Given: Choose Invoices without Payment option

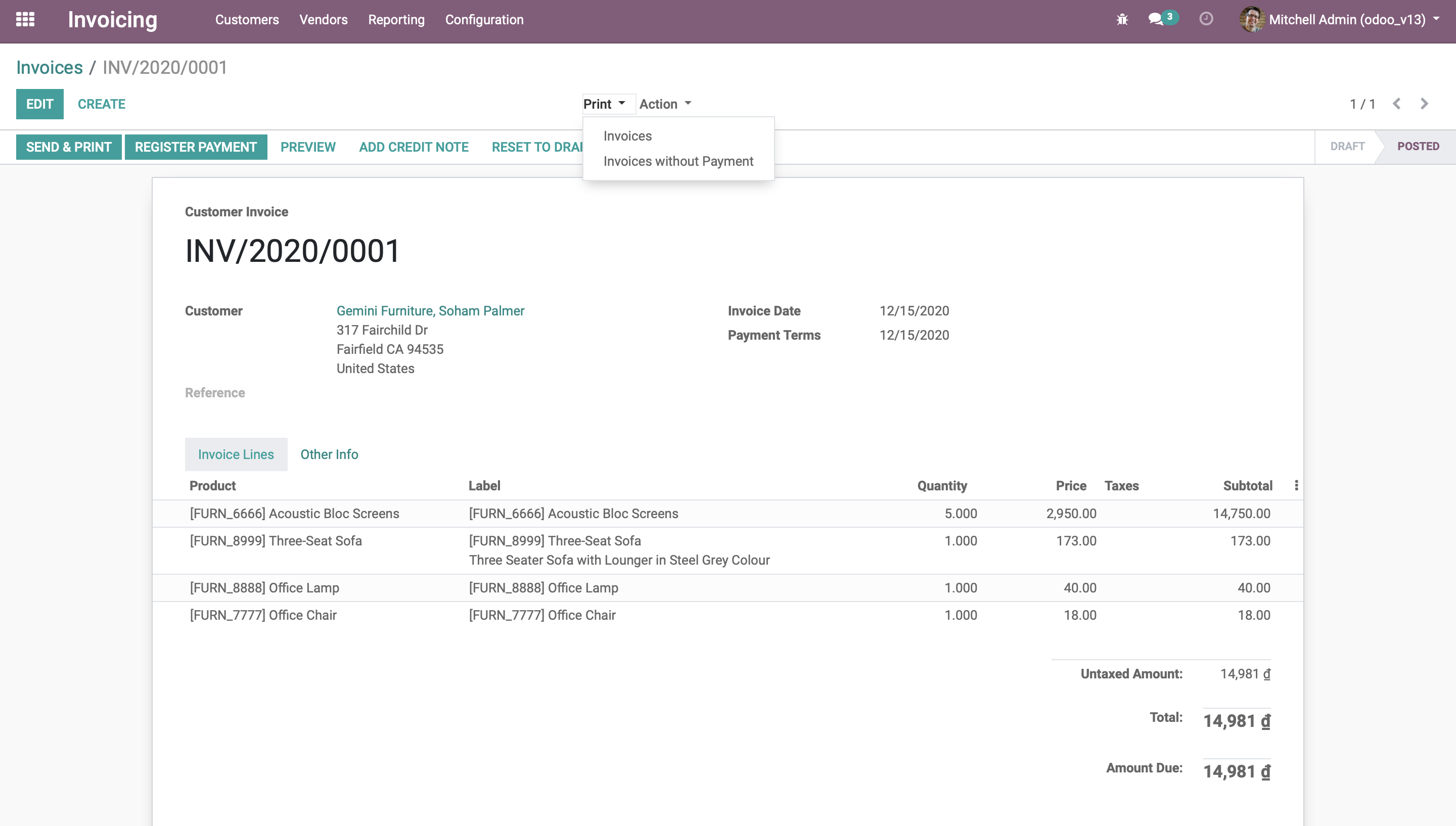Looking at the screenshot, I should click(678, 161).
